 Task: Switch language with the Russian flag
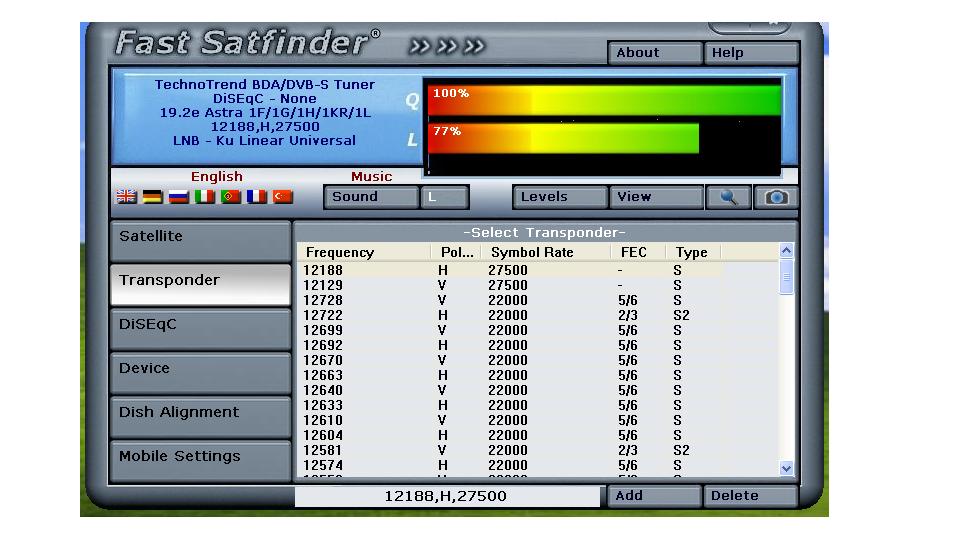(x=179, y=197)
